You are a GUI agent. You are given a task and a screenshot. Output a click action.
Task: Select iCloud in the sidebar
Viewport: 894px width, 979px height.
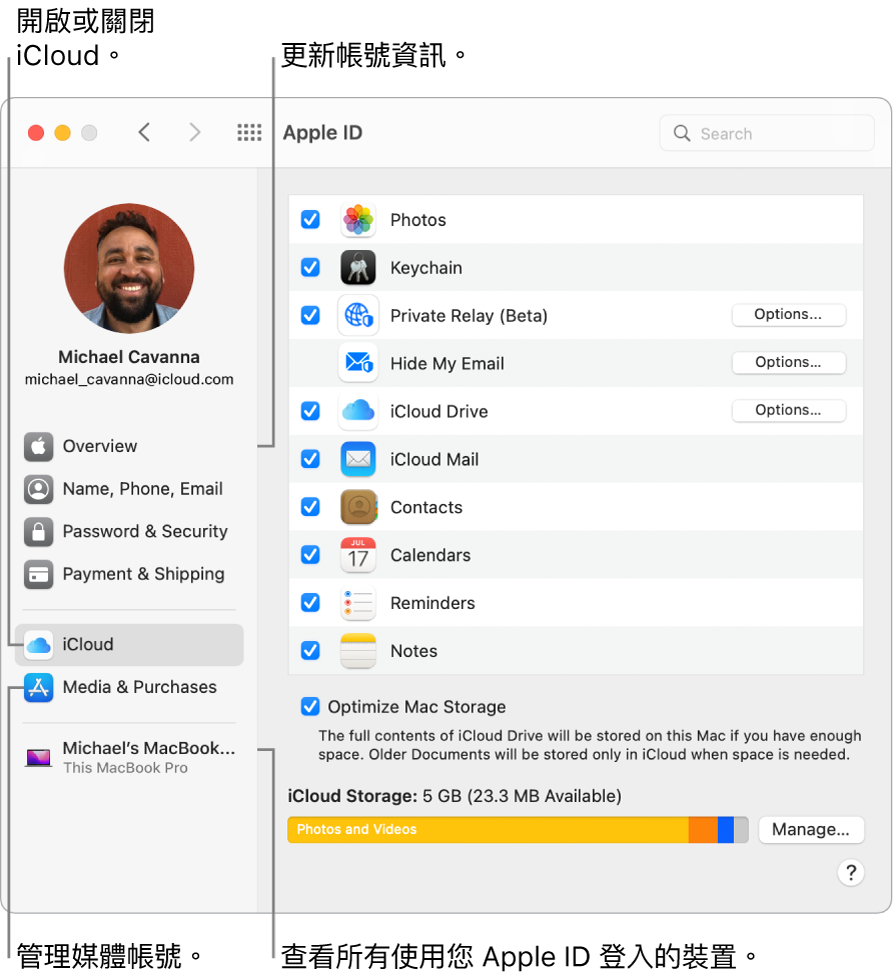[129, 644]
